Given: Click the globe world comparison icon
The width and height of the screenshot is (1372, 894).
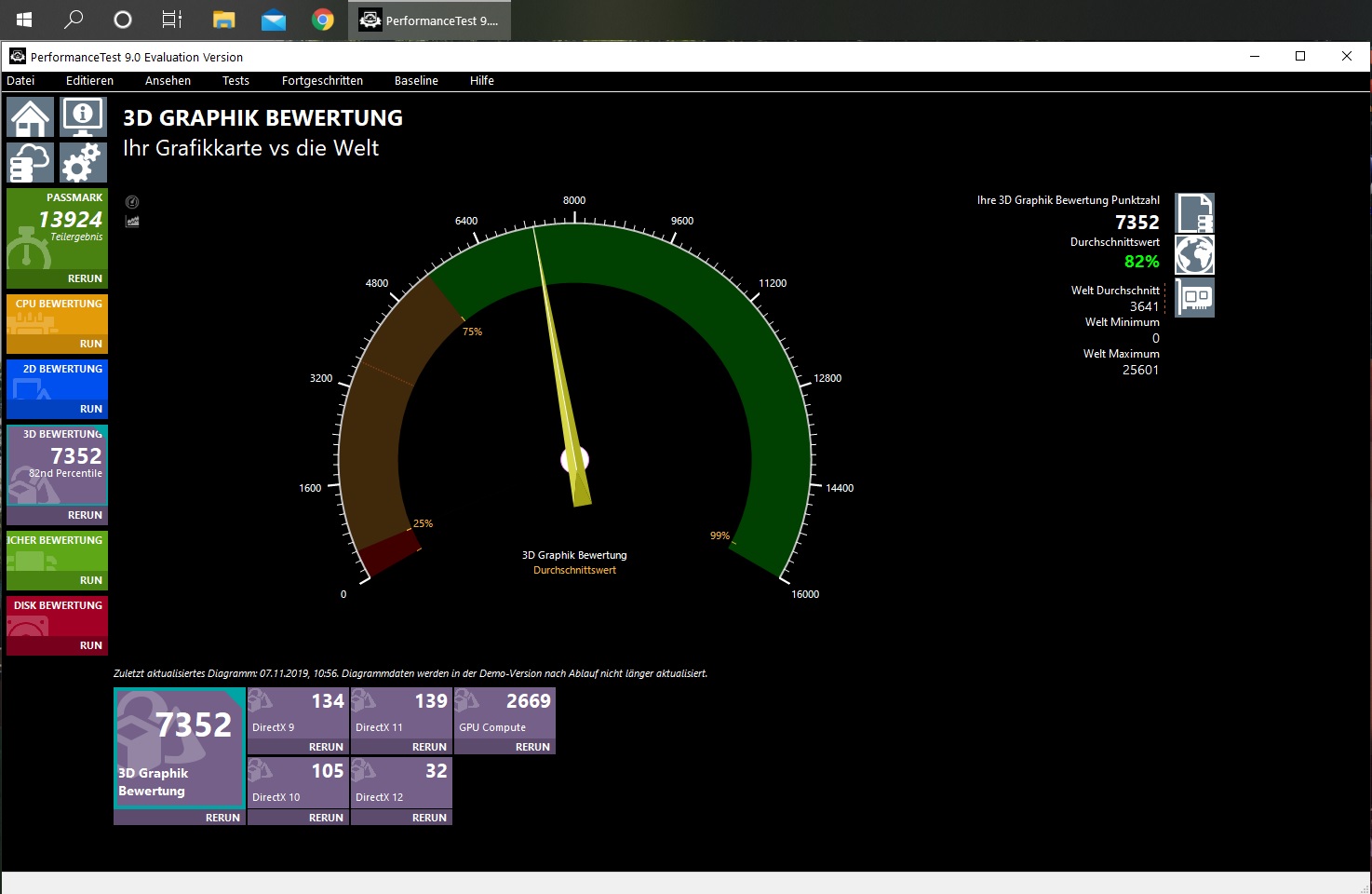Looking at the screenshot, I should pyautogui.click(x=1195, y=254).
